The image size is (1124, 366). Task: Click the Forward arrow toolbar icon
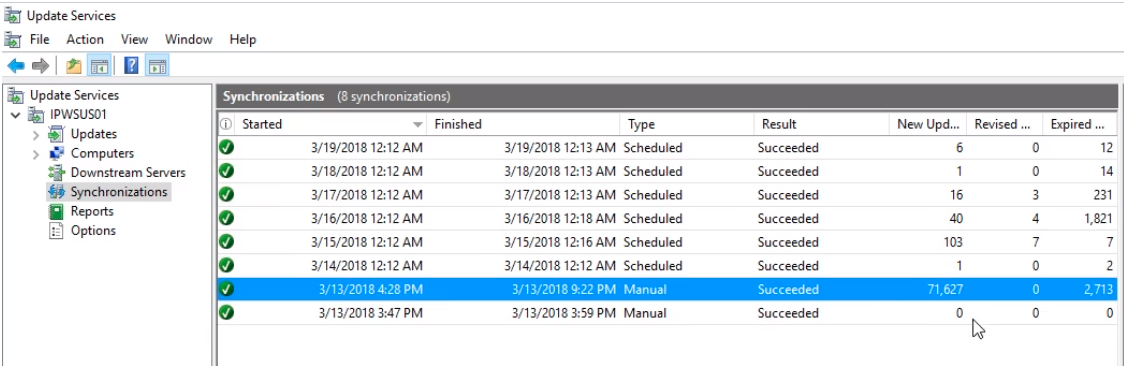tap(40, 66)
